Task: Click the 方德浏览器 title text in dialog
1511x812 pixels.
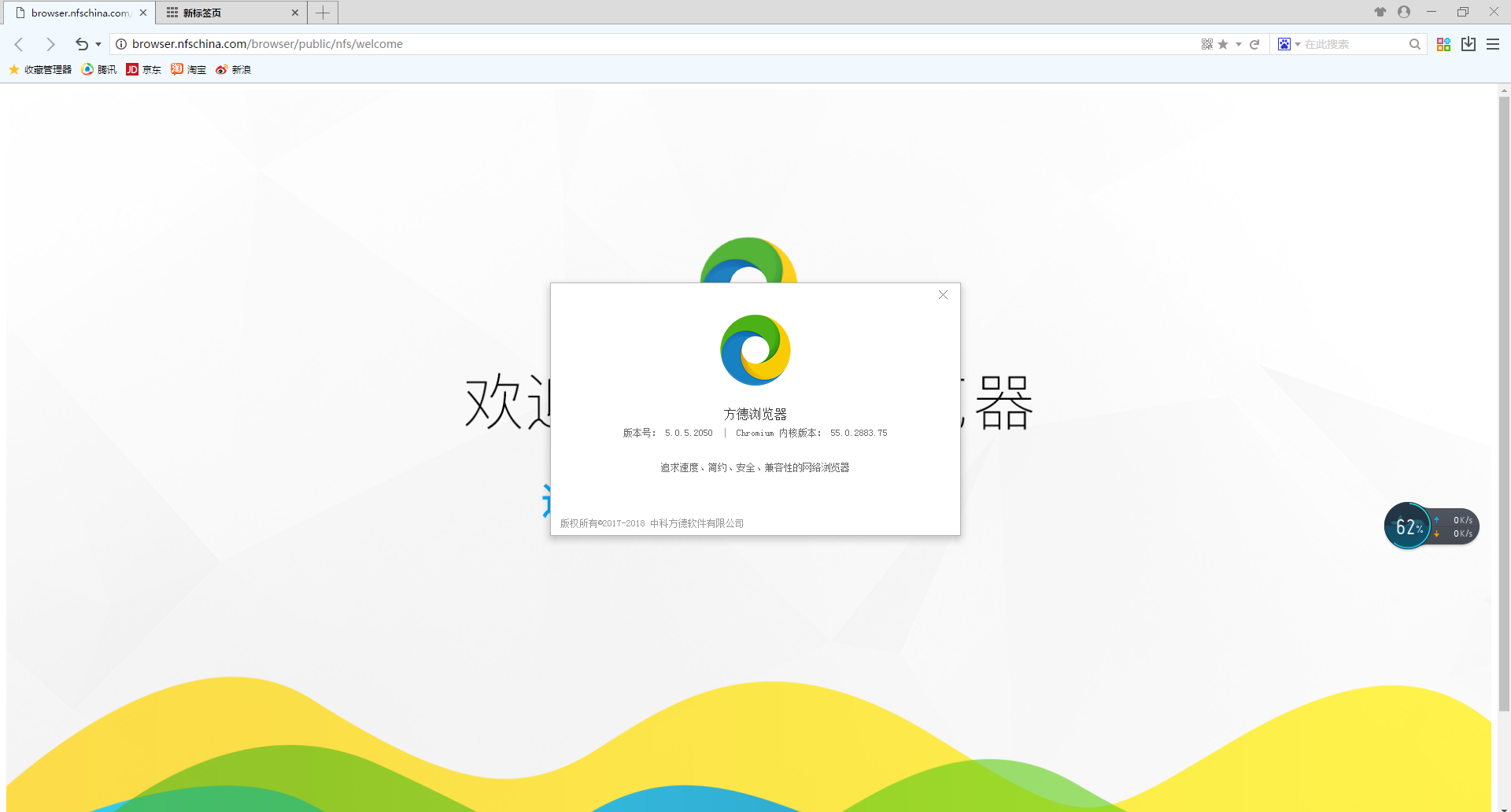Action: coord(755,414)
